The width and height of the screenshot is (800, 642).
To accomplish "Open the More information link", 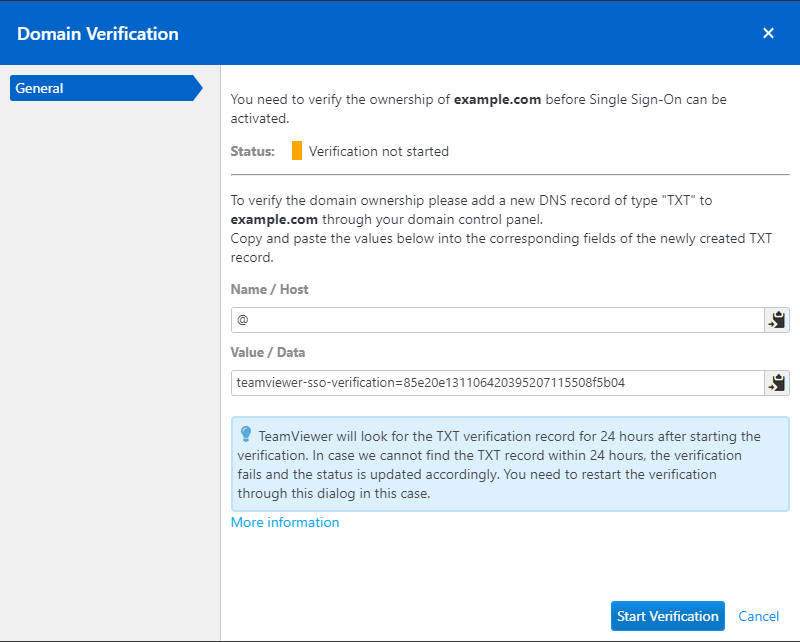I will pyautogui.click(x=285, y=522).
